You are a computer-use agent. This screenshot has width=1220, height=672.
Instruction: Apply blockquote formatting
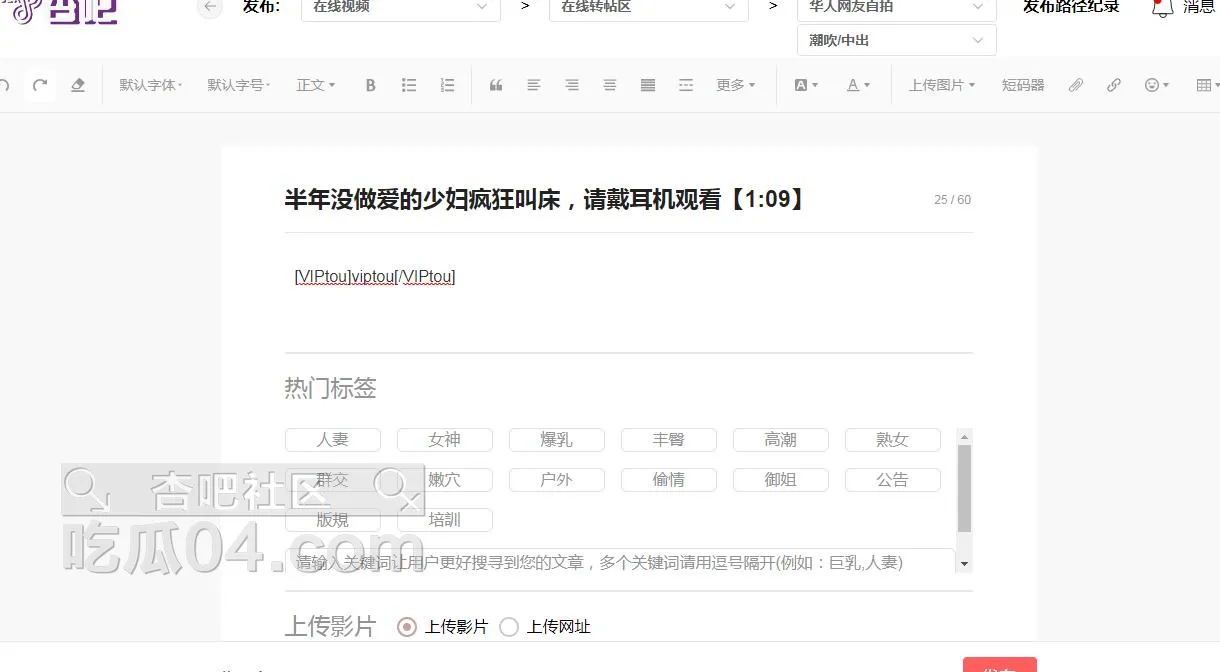point(495,86)
